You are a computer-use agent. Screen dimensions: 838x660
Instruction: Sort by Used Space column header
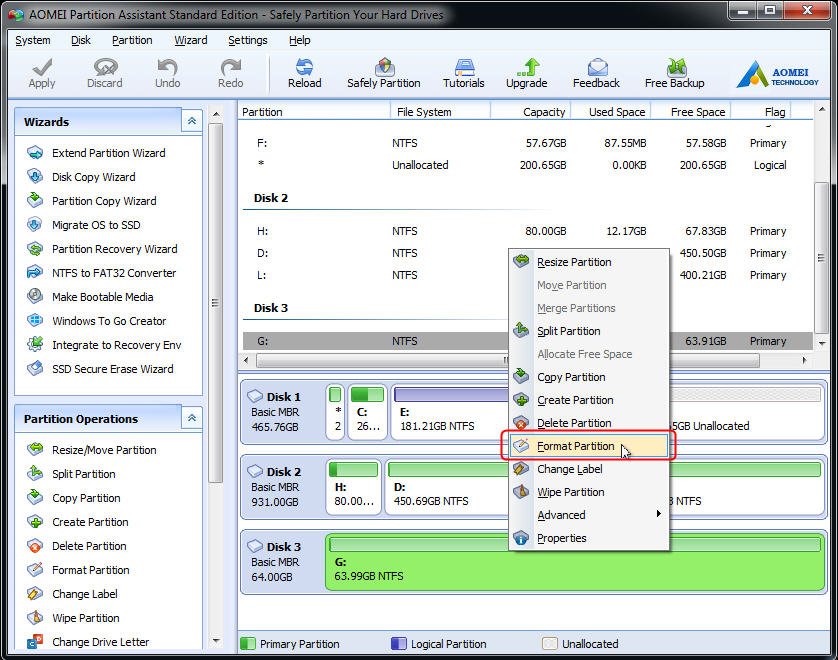point(611,112)
